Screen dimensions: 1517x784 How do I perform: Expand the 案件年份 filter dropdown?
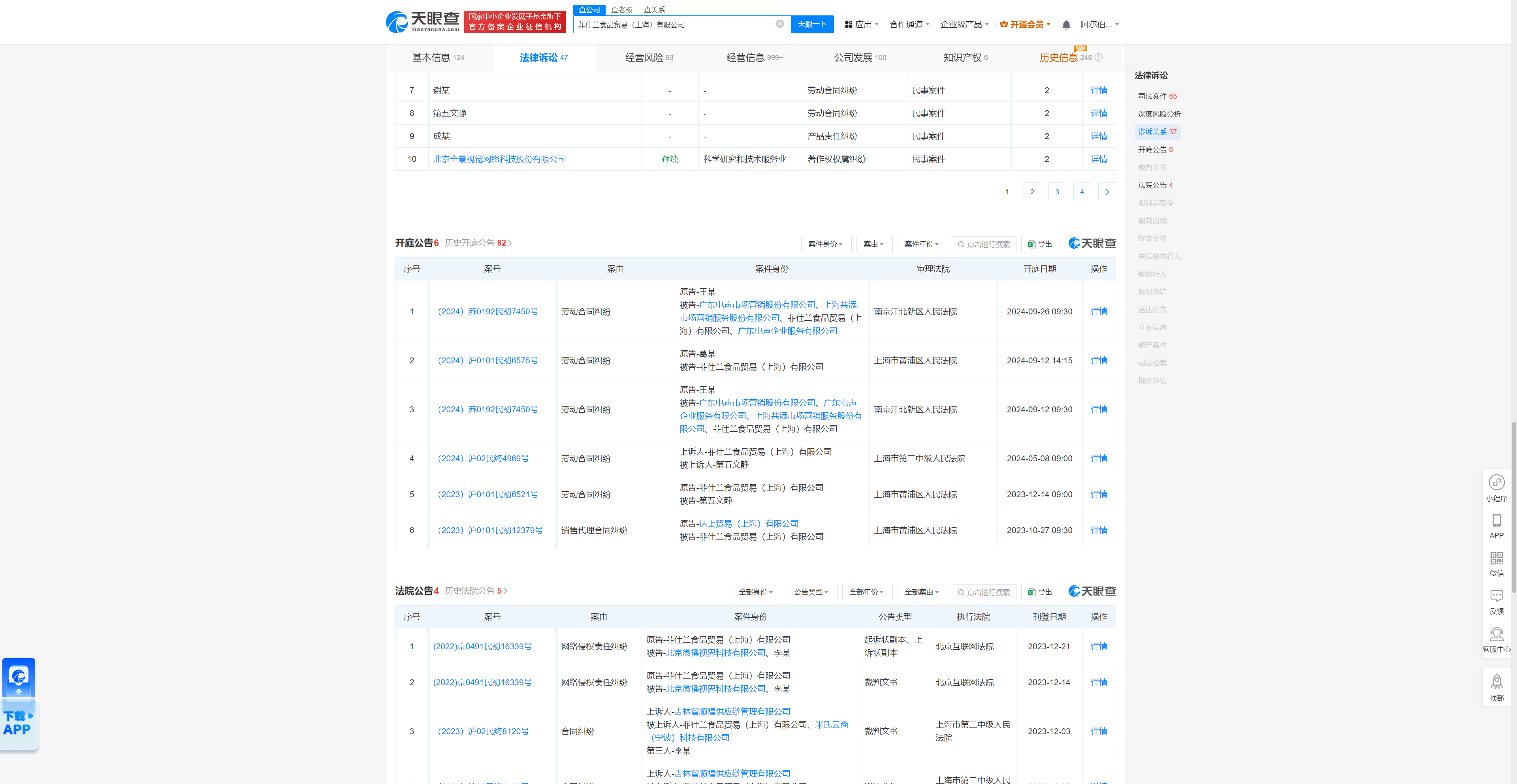(x=922, y=244)
